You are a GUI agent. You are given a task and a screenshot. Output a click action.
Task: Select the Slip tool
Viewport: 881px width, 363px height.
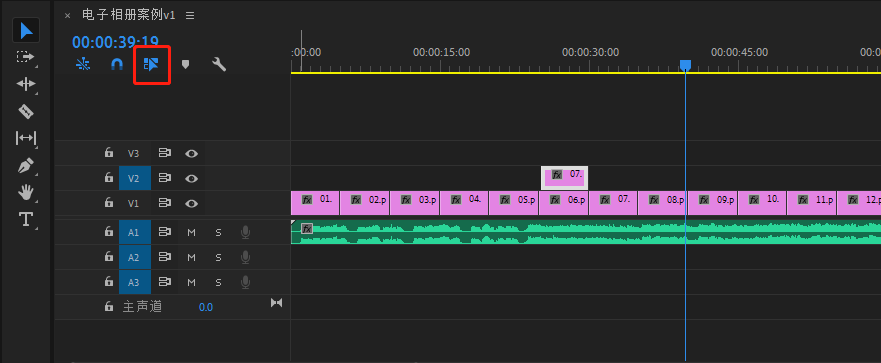tap(26, 138)
